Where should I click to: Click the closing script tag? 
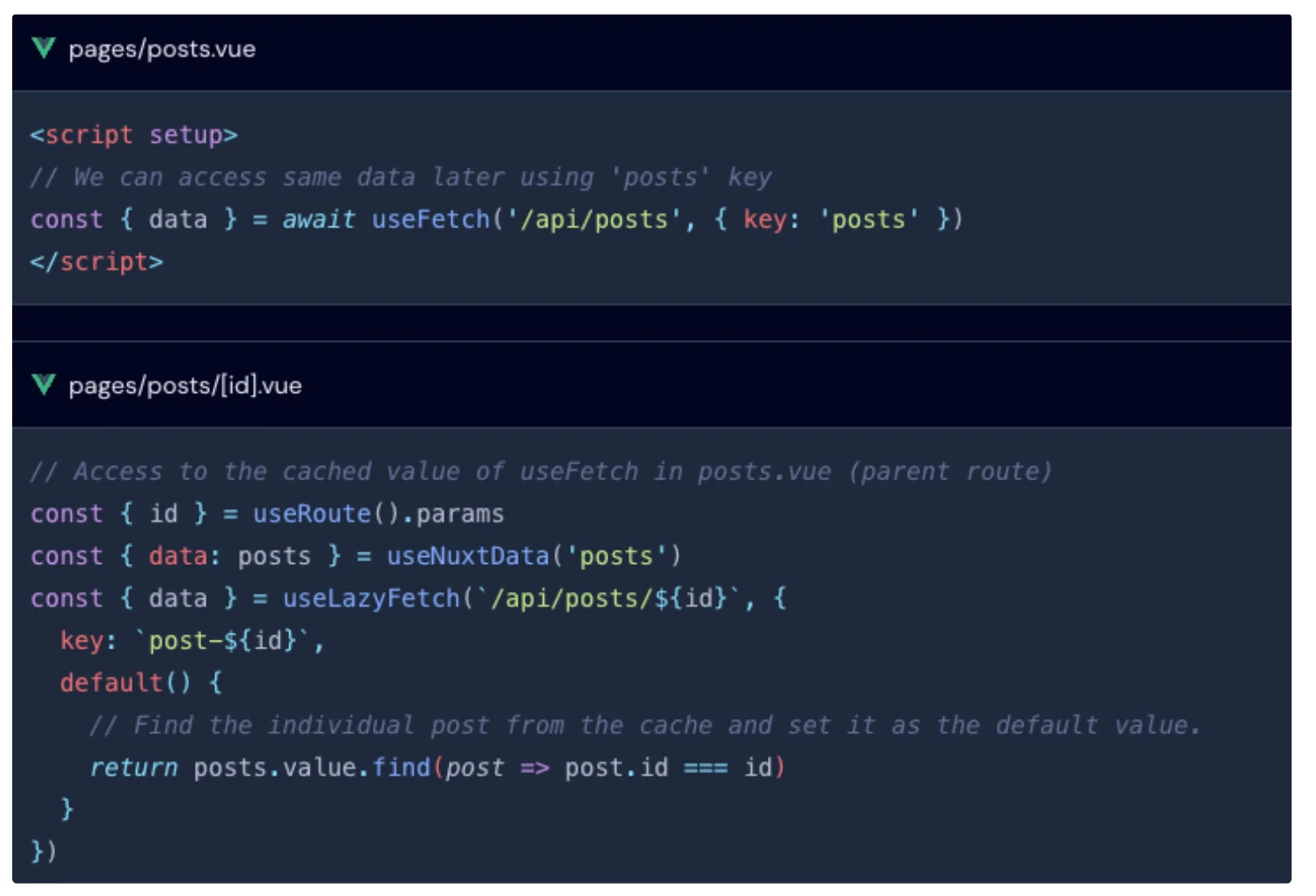(97, 261)
